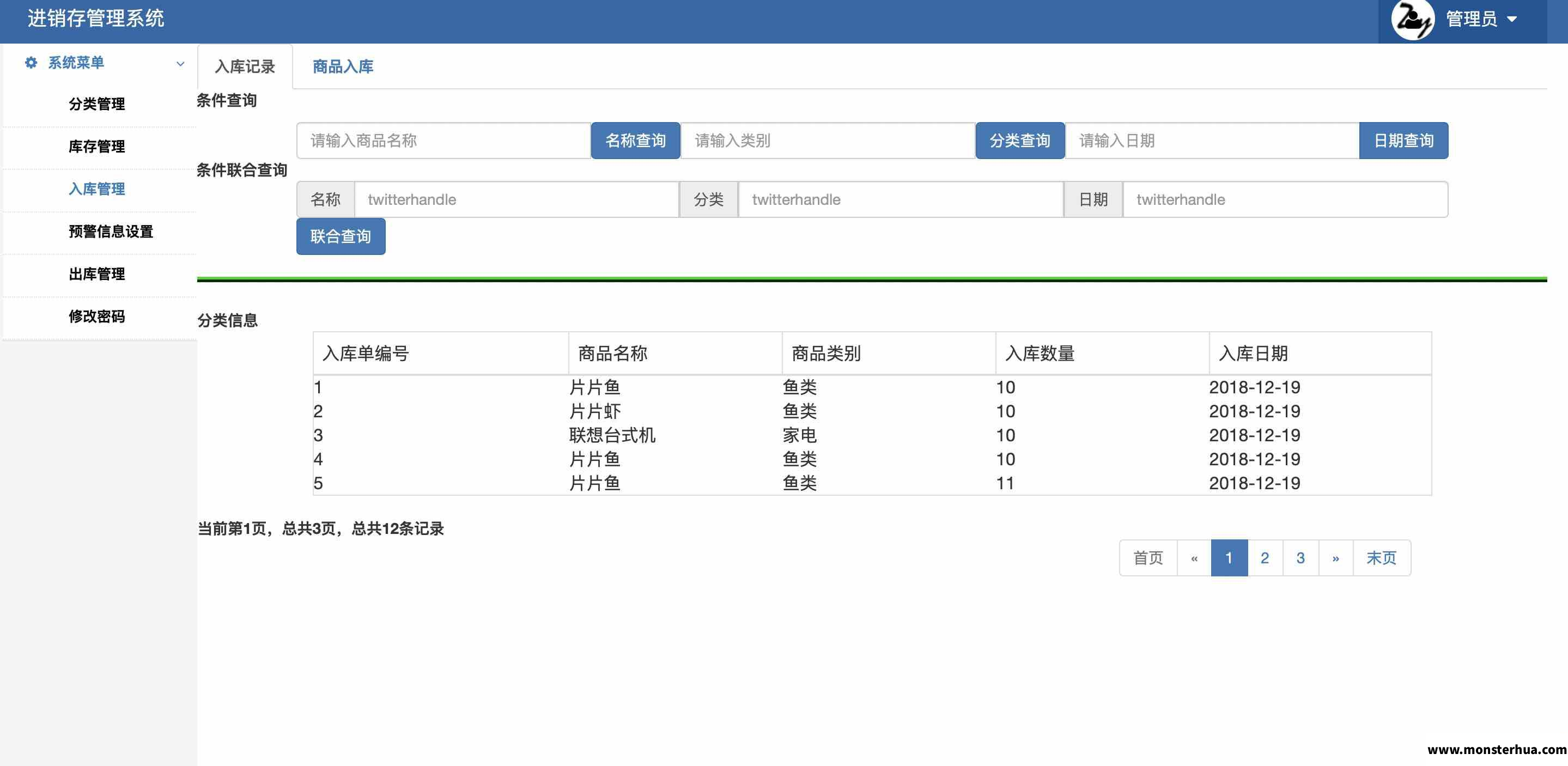Select 入库管理 sidebar item
This screenshot has width=1568, height=766.
[x=97, y=190]
